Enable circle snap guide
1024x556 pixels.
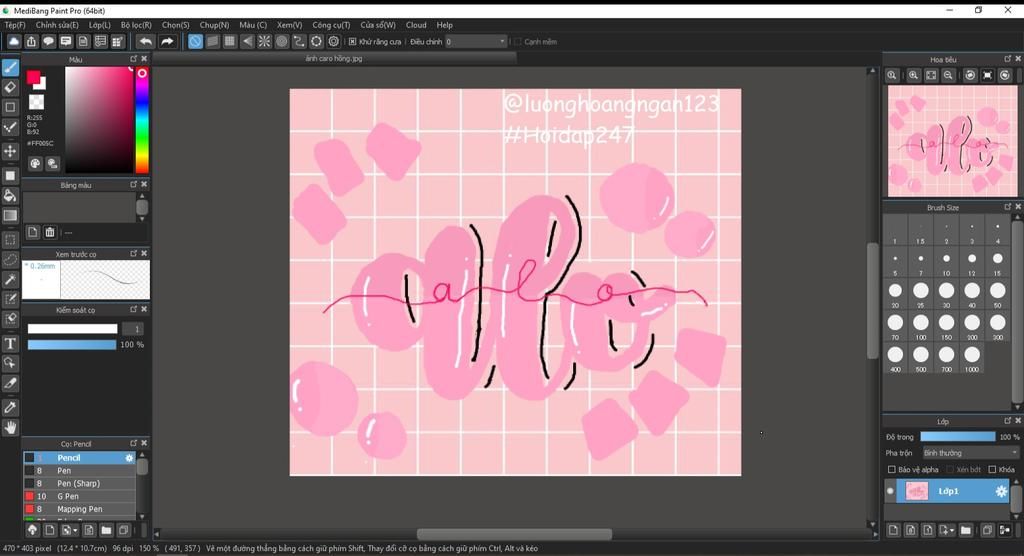pos(281,42)
